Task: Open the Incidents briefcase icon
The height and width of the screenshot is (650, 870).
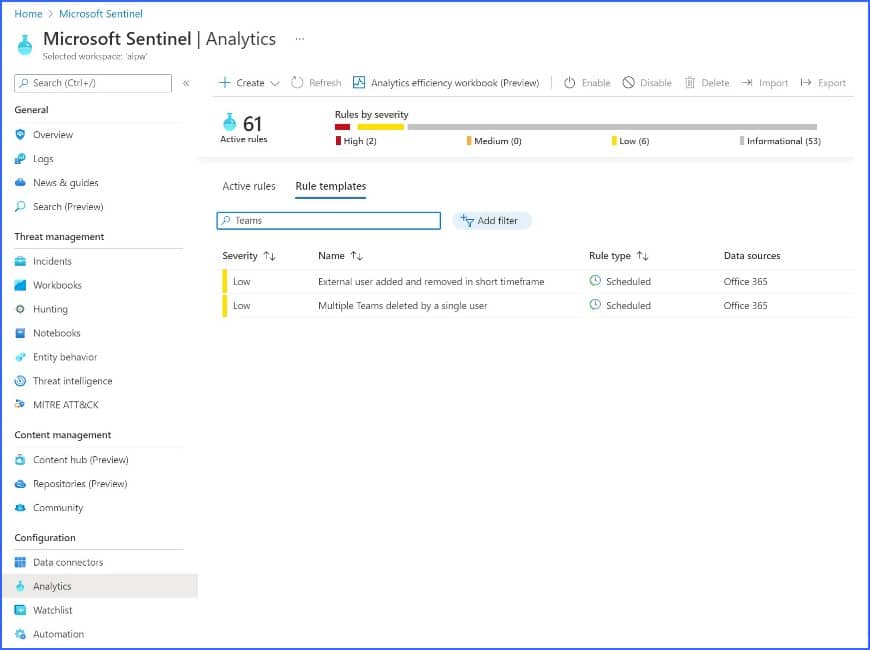Action: 21,261
